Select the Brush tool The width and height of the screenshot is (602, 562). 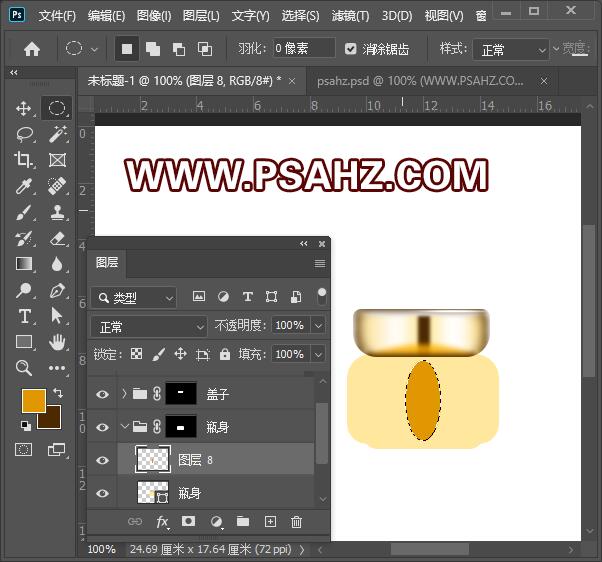[24, 212]
